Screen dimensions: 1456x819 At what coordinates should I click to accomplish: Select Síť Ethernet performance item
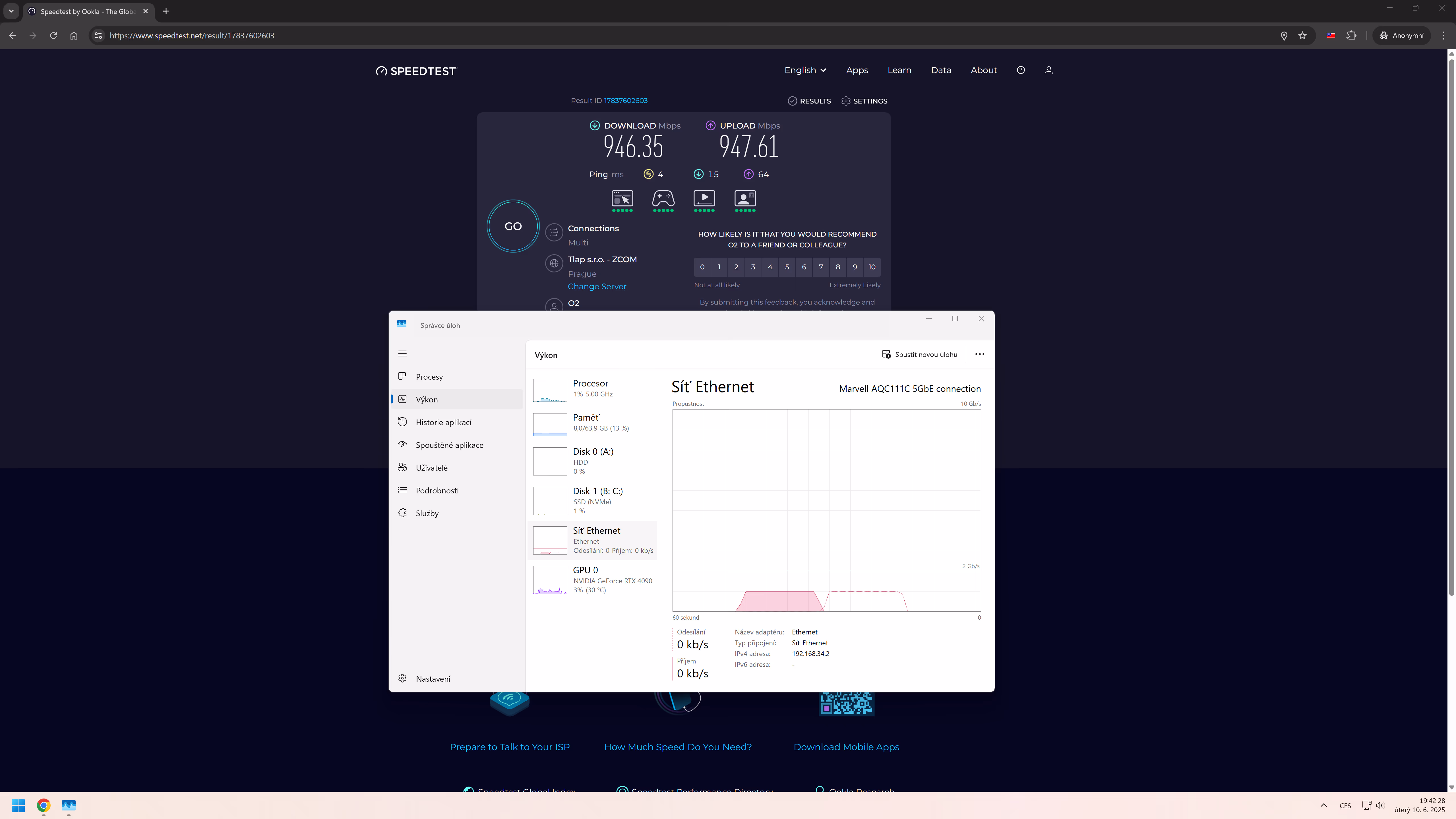coord(592,540)
